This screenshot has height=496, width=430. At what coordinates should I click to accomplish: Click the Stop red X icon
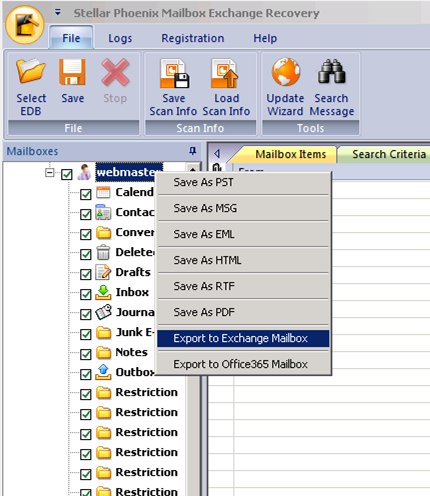point(115,72)
